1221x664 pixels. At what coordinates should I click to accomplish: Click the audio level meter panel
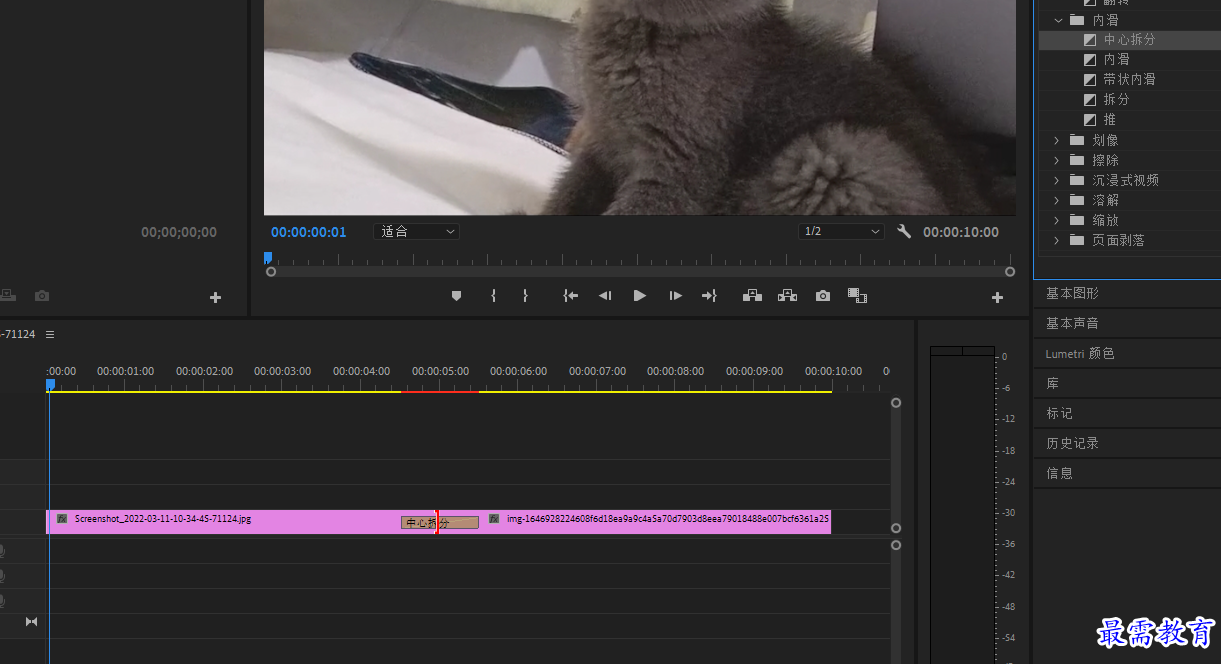[962, 505]
